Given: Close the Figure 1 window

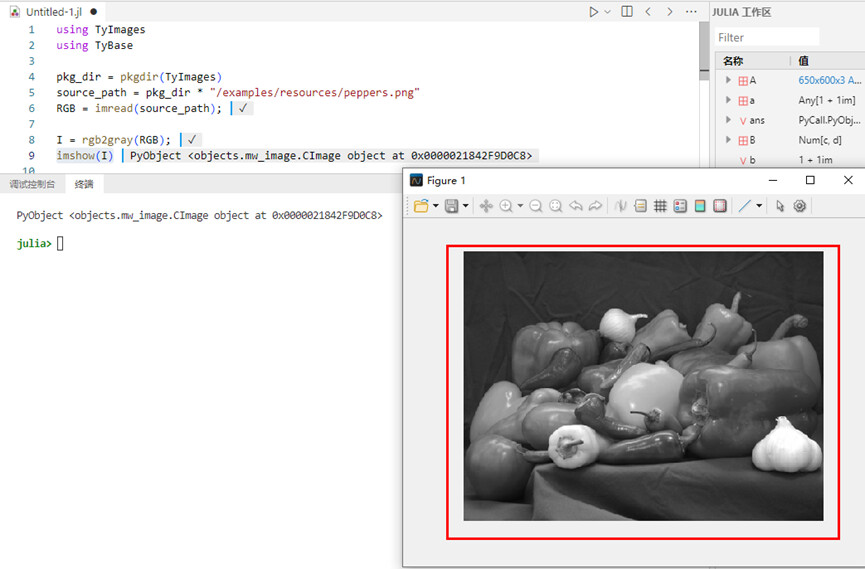Looking at the screenshot, I should click(x=848, y=180).
